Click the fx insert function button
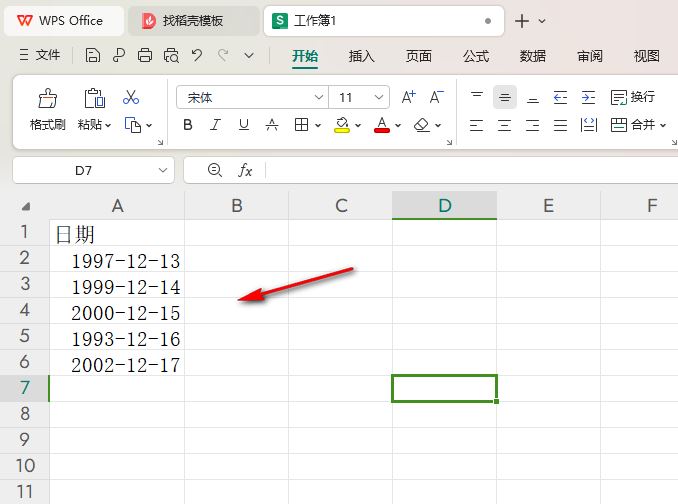 [245, 170]
